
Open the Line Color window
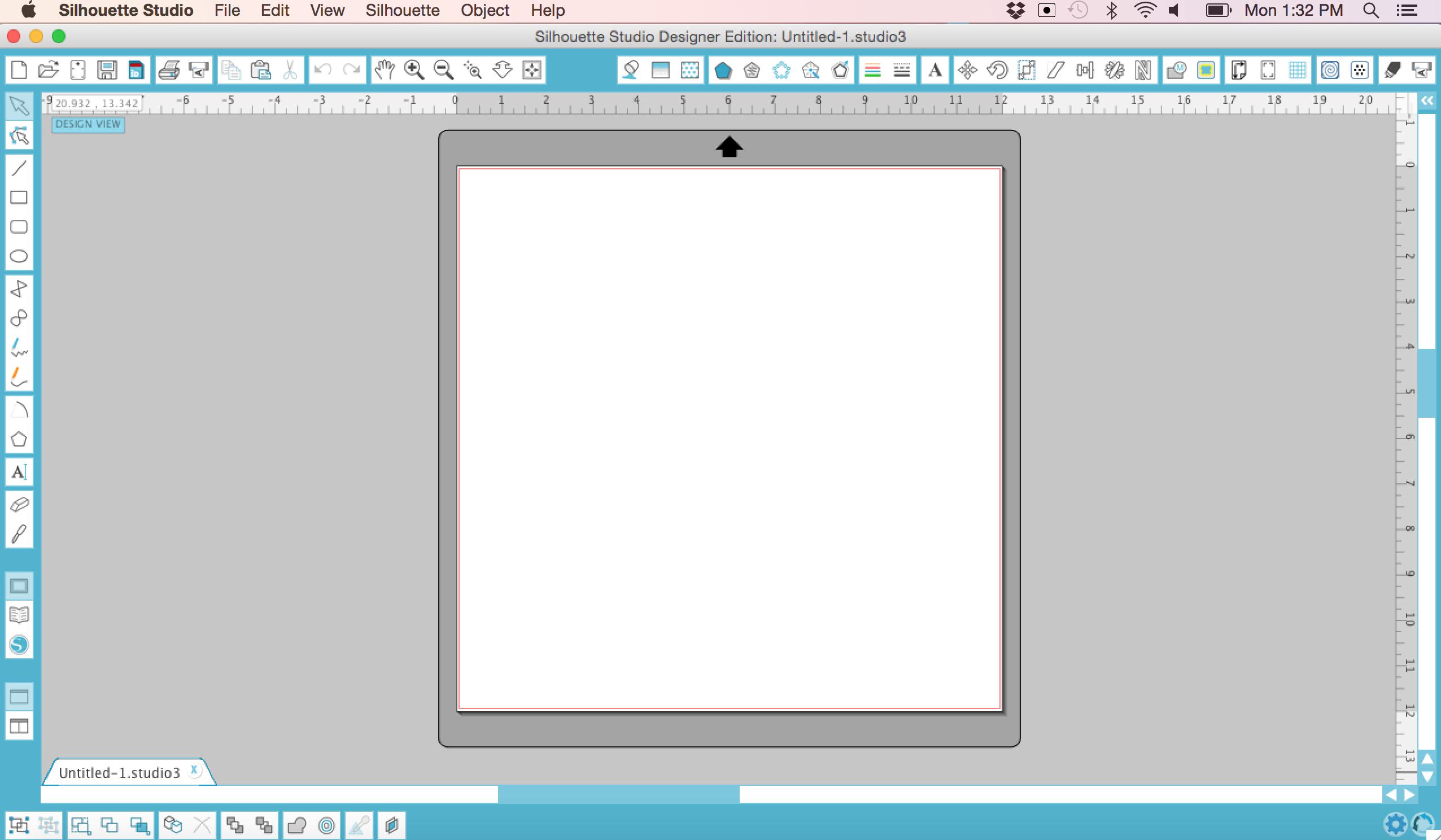coord(872,70)
